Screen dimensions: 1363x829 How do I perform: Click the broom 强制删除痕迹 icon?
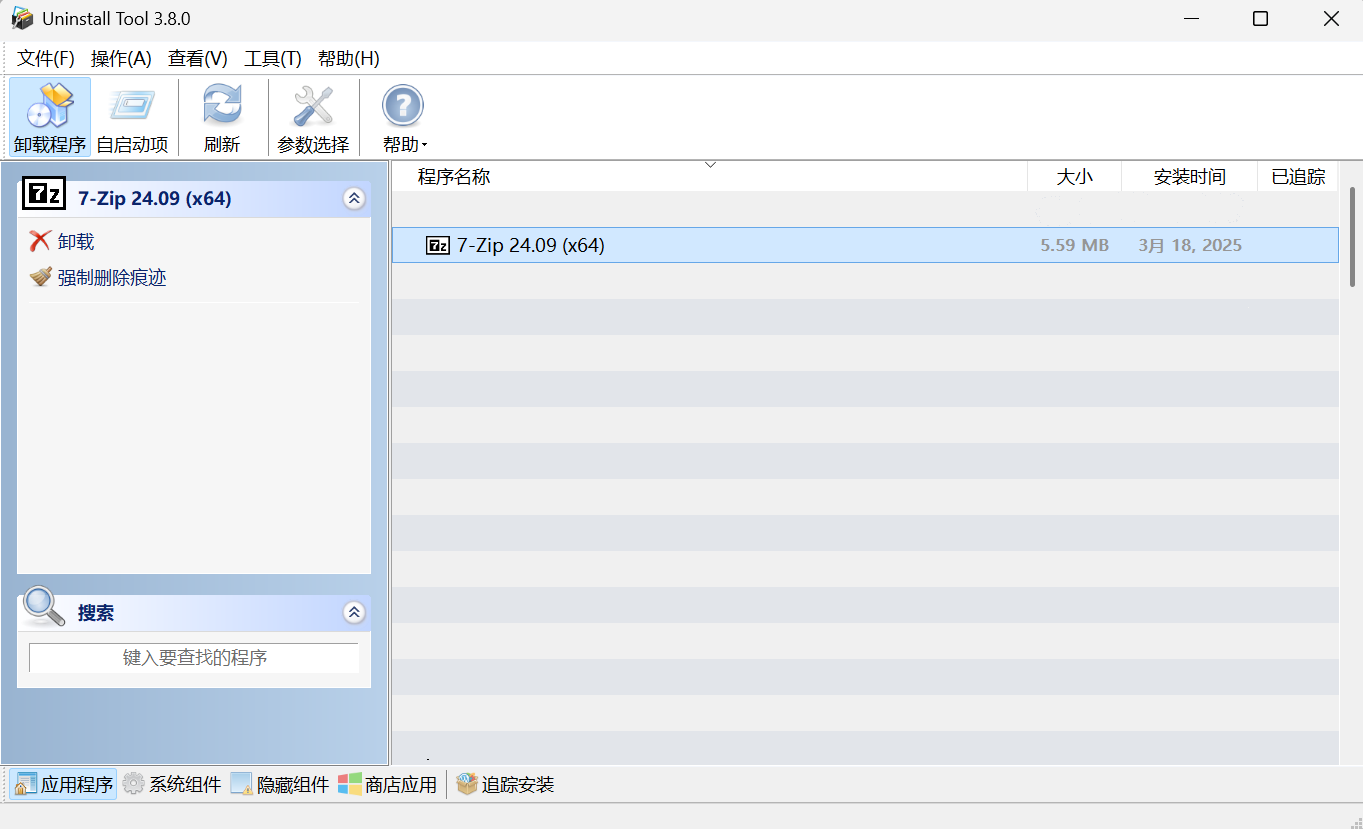tap(40, 277)
